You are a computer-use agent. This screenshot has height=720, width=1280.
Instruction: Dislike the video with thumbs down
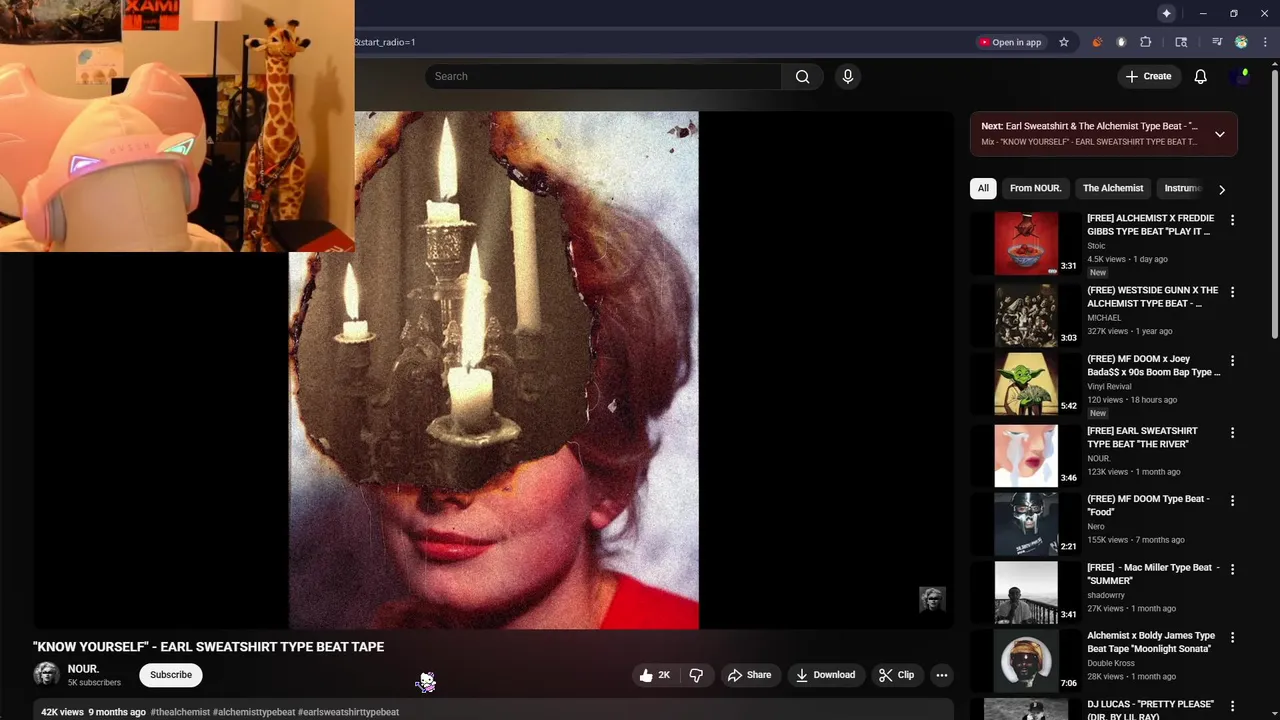point(697,675)
